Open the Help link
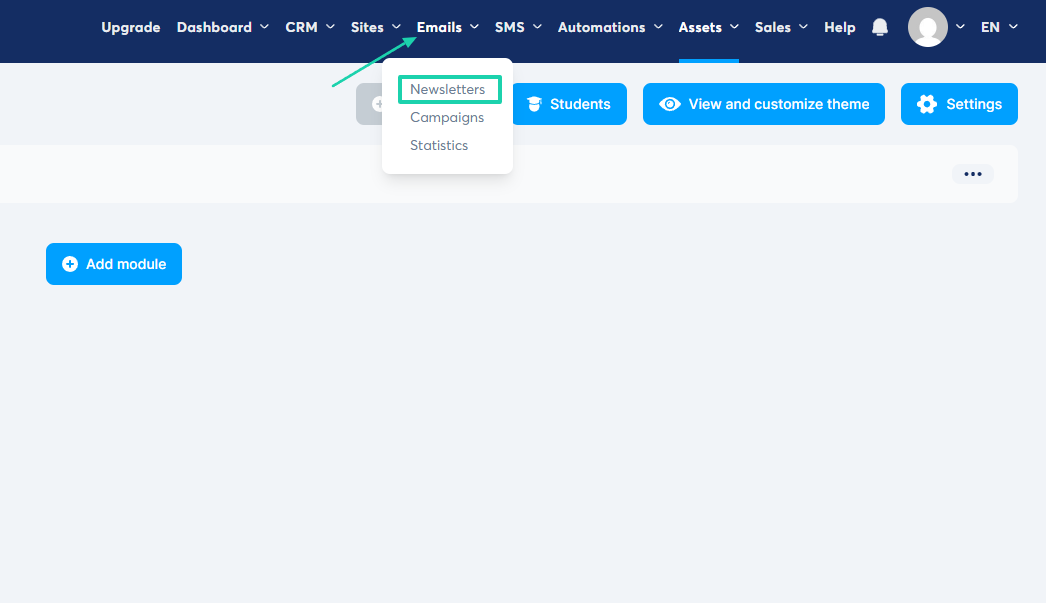 (839, 27)
